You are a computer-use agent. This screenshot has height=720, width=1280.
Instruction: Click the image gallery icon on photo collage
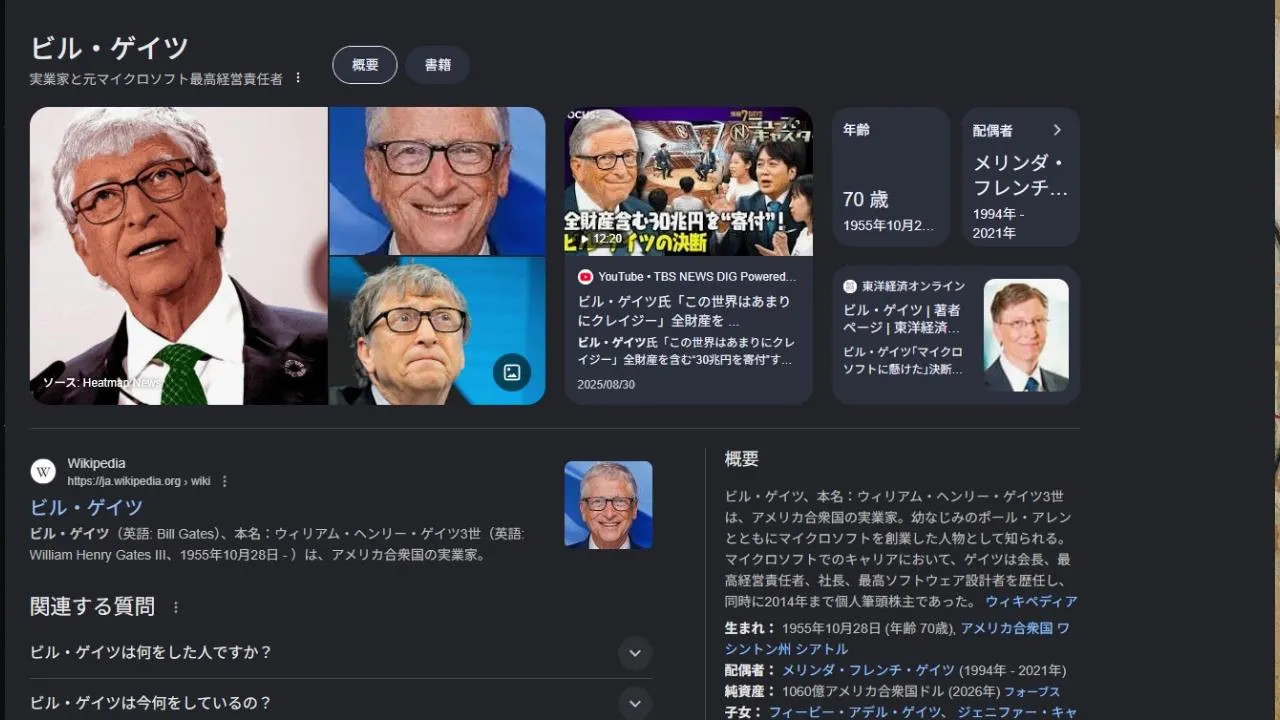(512, 372)
